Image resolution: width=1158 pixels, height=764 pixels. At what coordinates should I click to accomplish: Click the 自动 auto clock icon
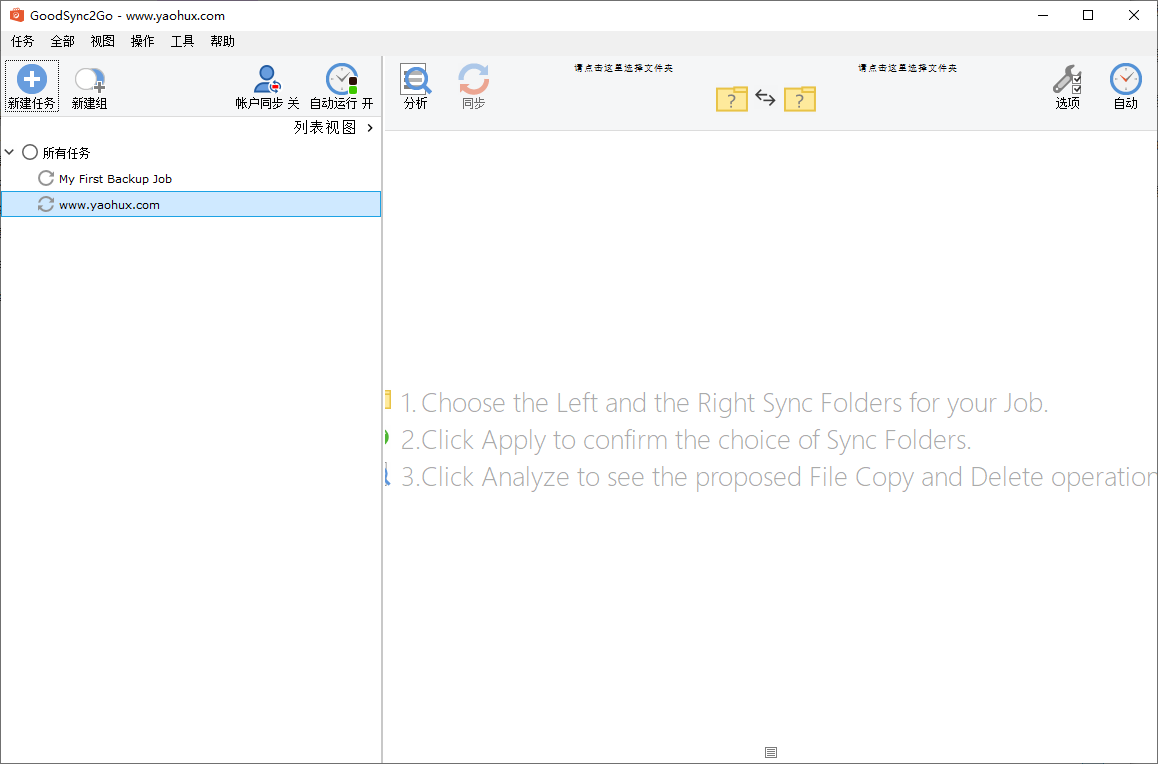point(1125,78)
